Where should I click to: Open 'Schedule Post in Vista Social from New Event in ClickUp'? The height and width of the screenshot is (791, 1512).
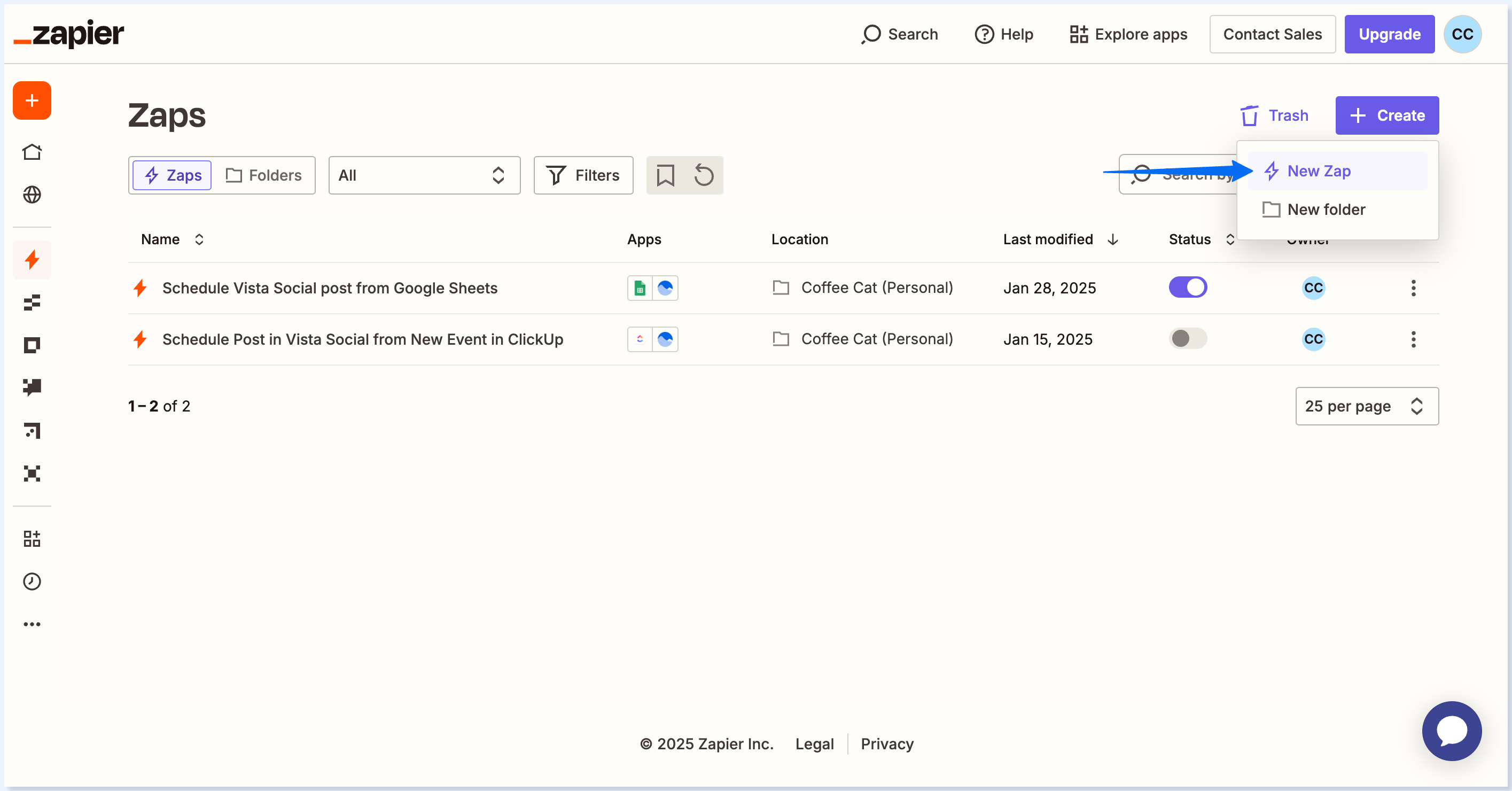tap(363, 339)
